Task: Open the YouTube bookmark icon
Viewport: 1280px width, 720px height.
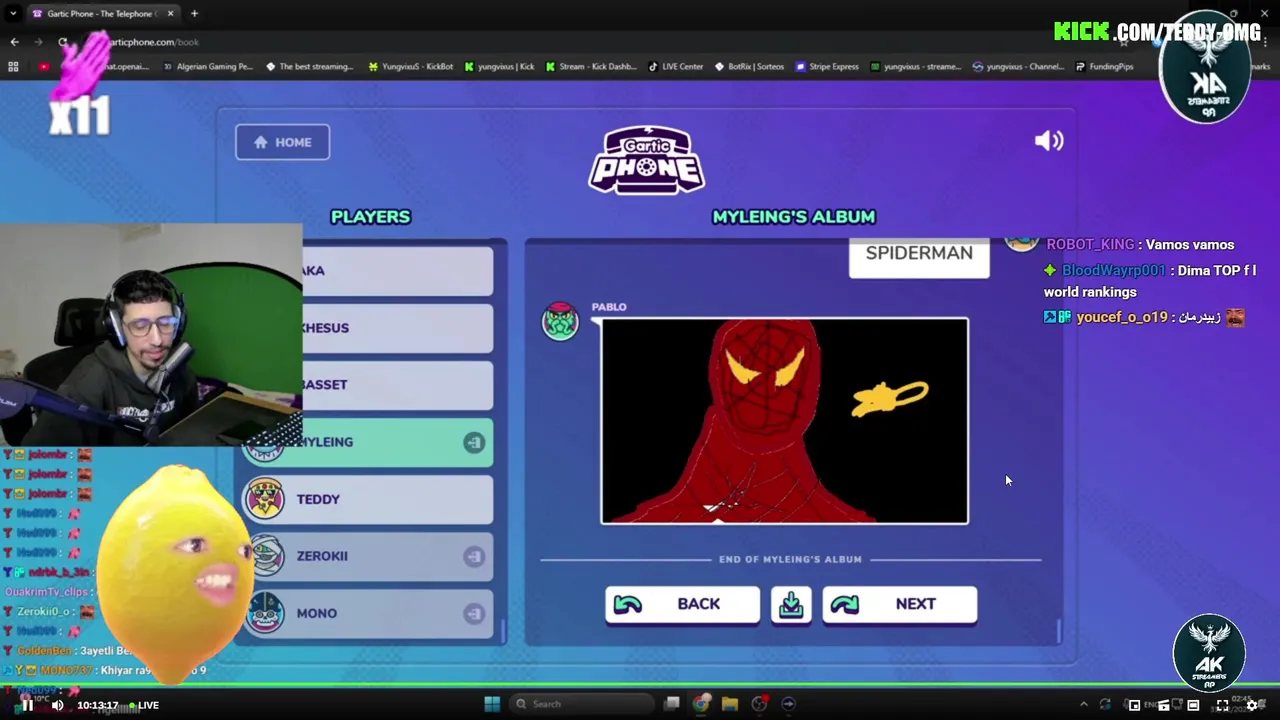Action: click(44, 67)
